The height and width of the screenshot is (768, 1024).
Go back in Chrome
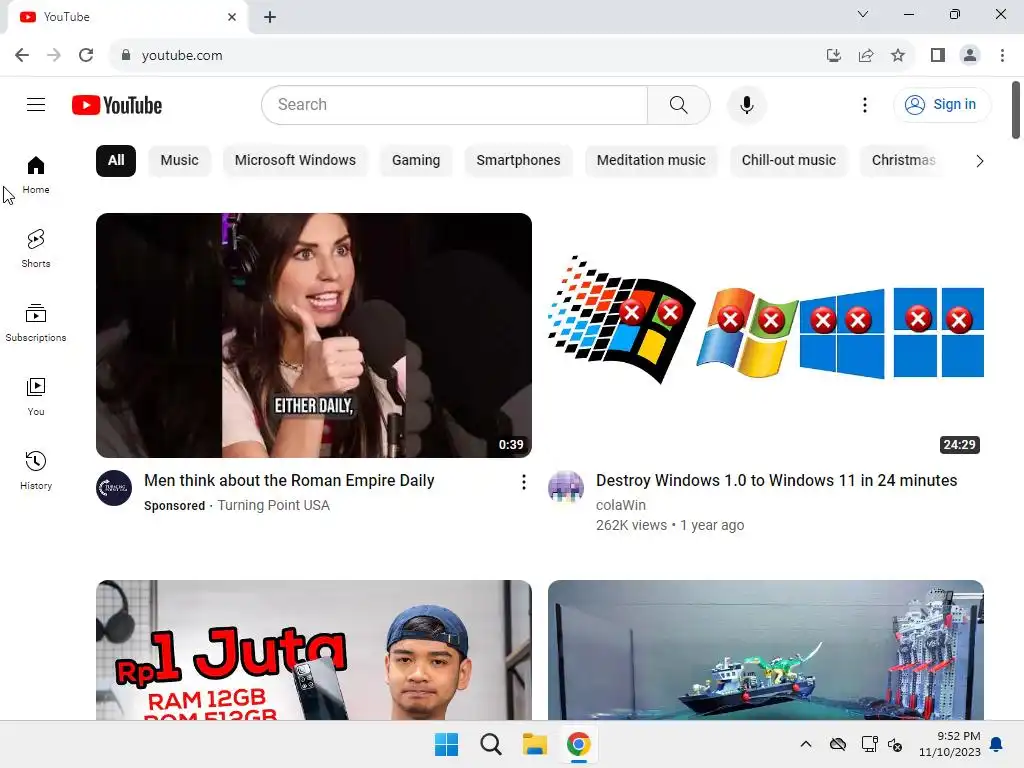click(22, 56)
